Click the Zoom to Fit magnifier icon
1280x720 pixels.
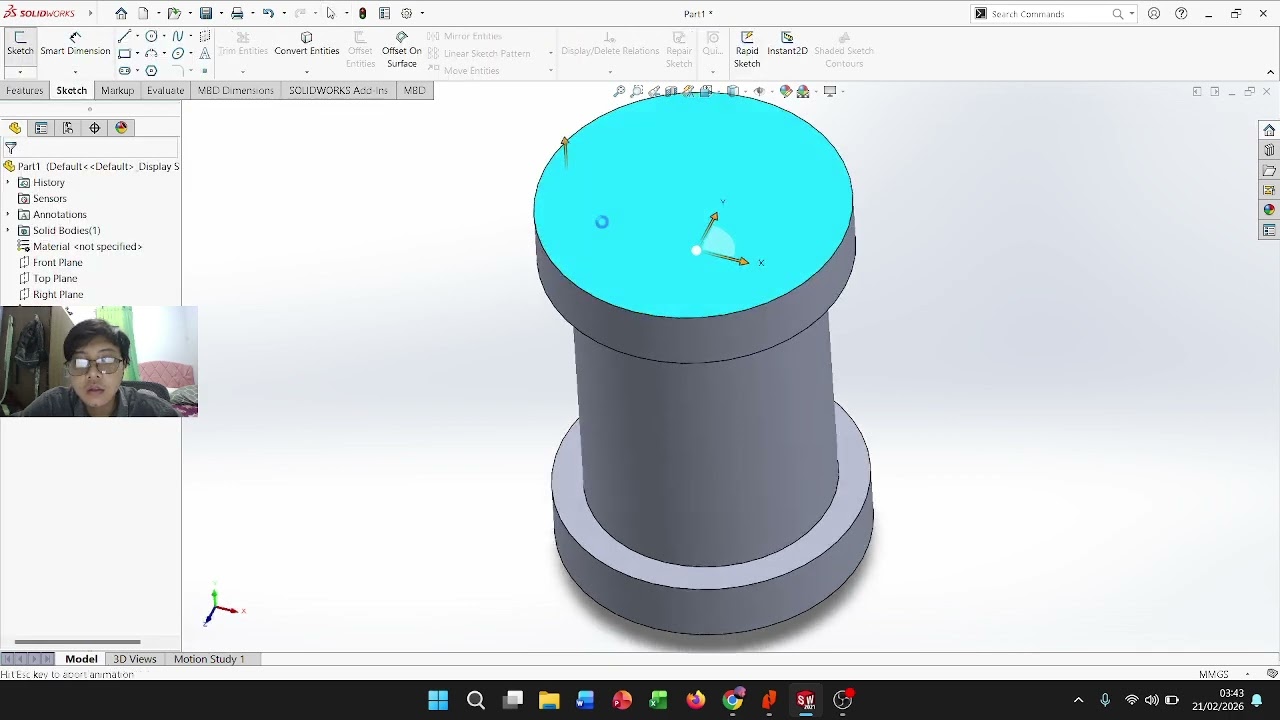click(620, 91)
